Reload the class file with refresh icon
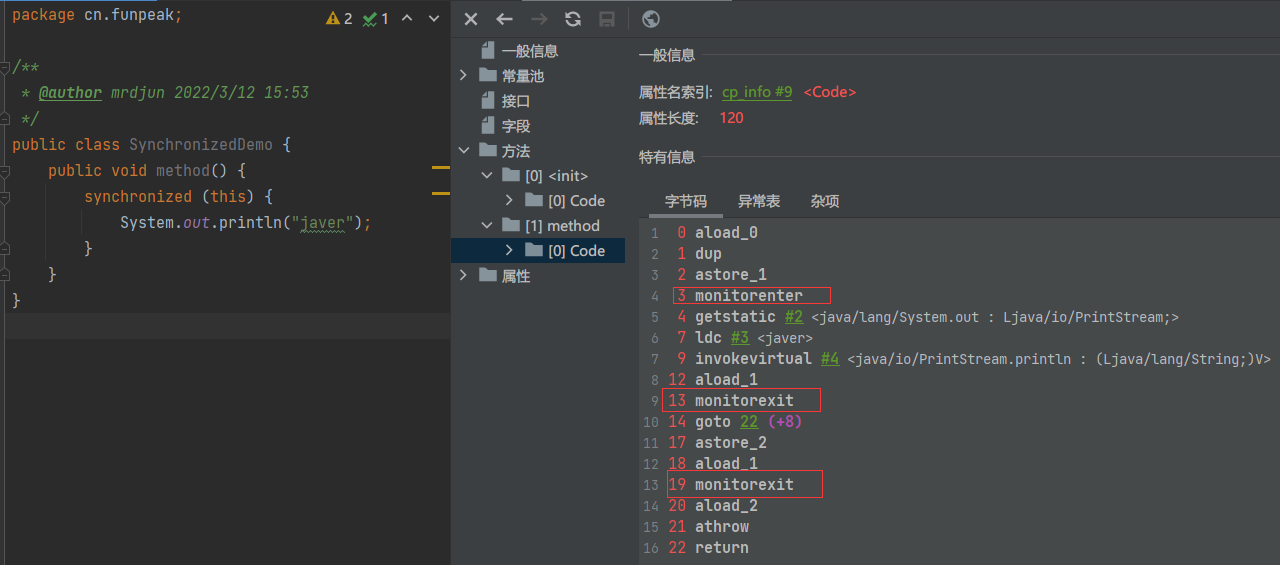This screenshot has width=1280, height=565. coord(573,19)
